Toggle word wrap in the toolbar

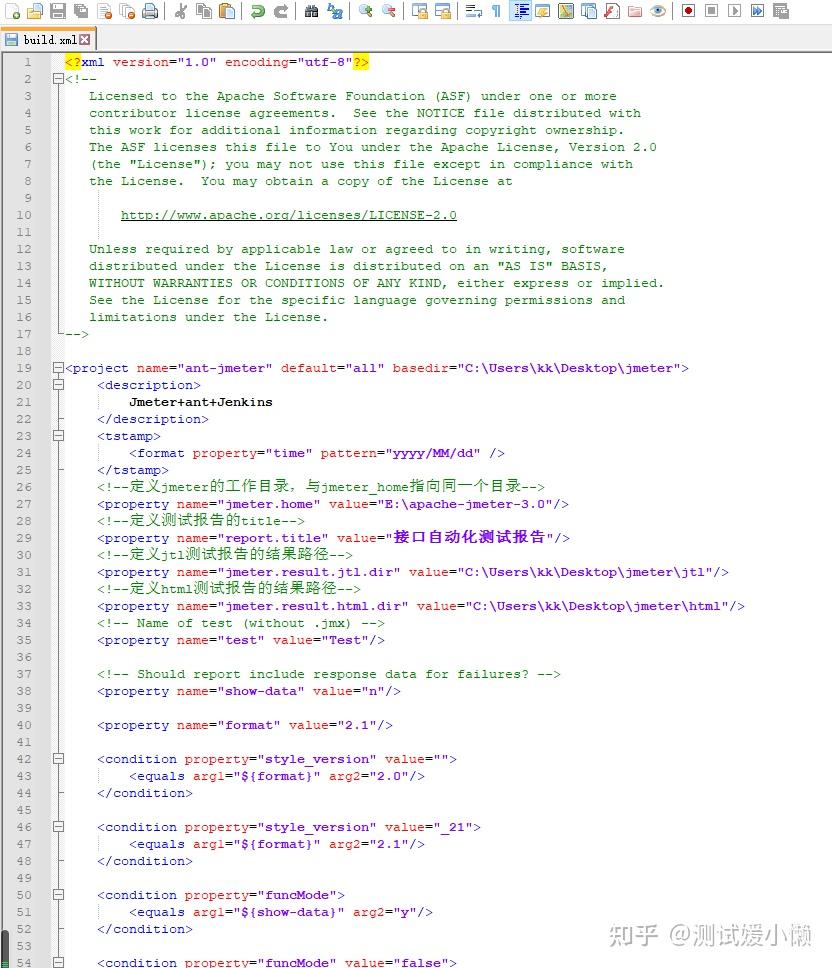473,10
